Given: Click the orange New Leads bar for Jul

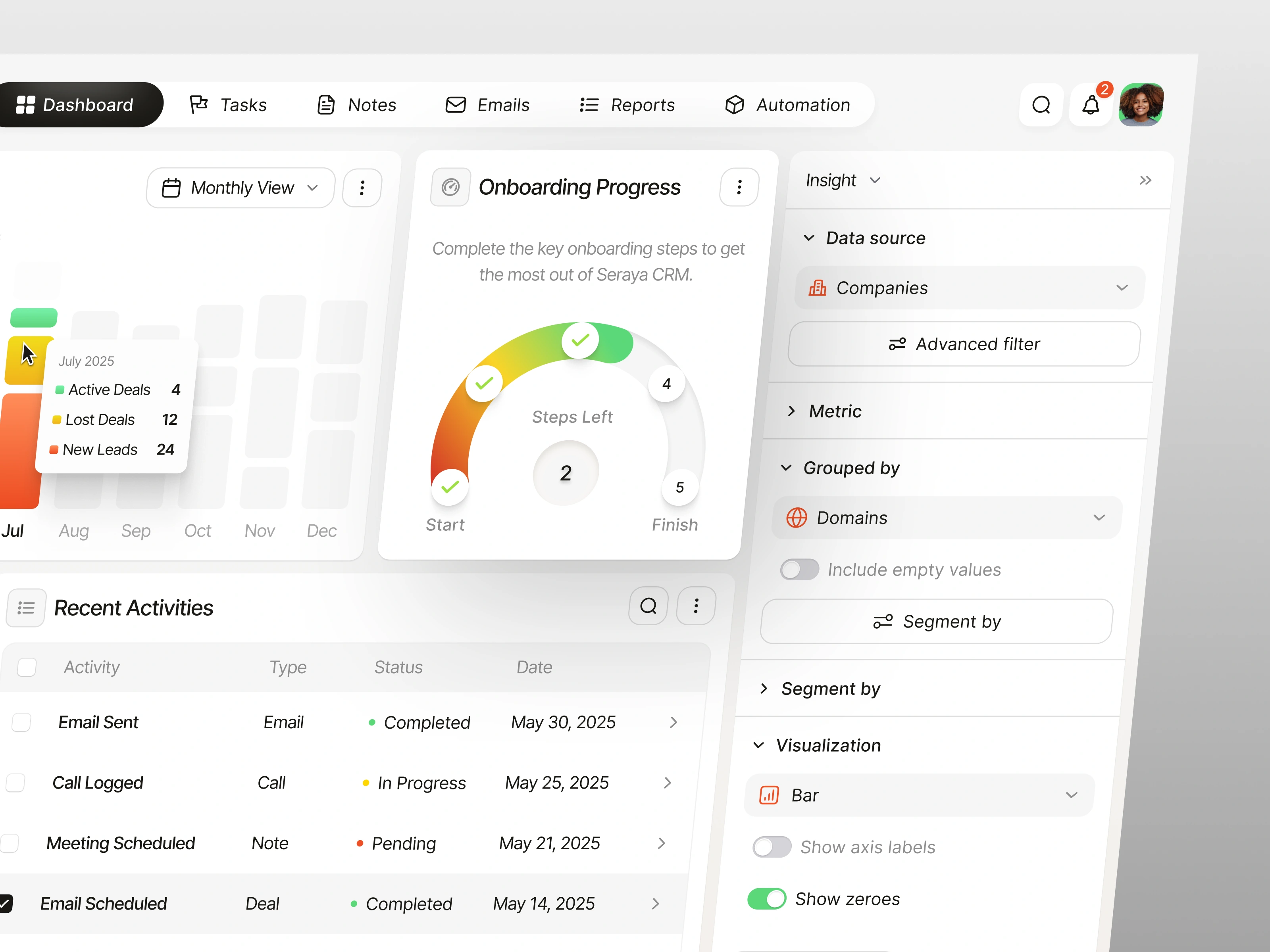Looking at the screenshot, I should tap(21, 451).
